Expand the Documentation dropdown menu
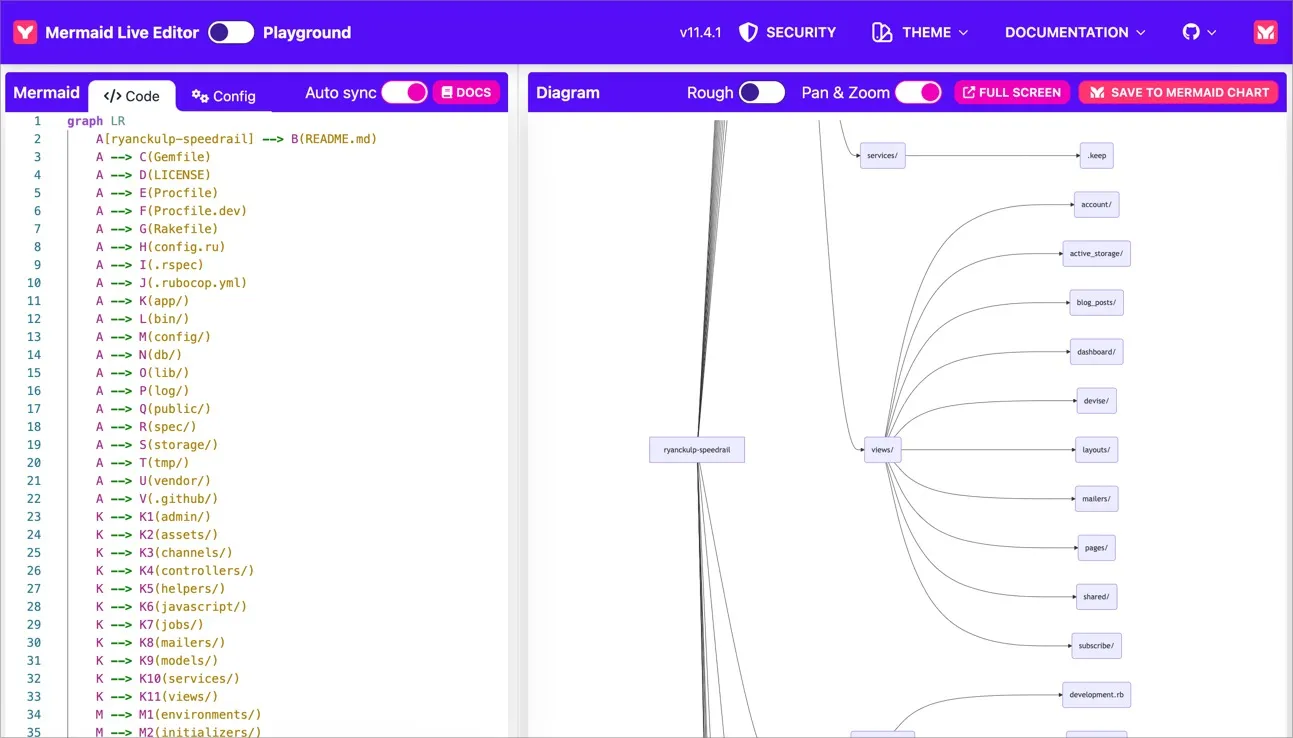 (x=1075, y=32)
